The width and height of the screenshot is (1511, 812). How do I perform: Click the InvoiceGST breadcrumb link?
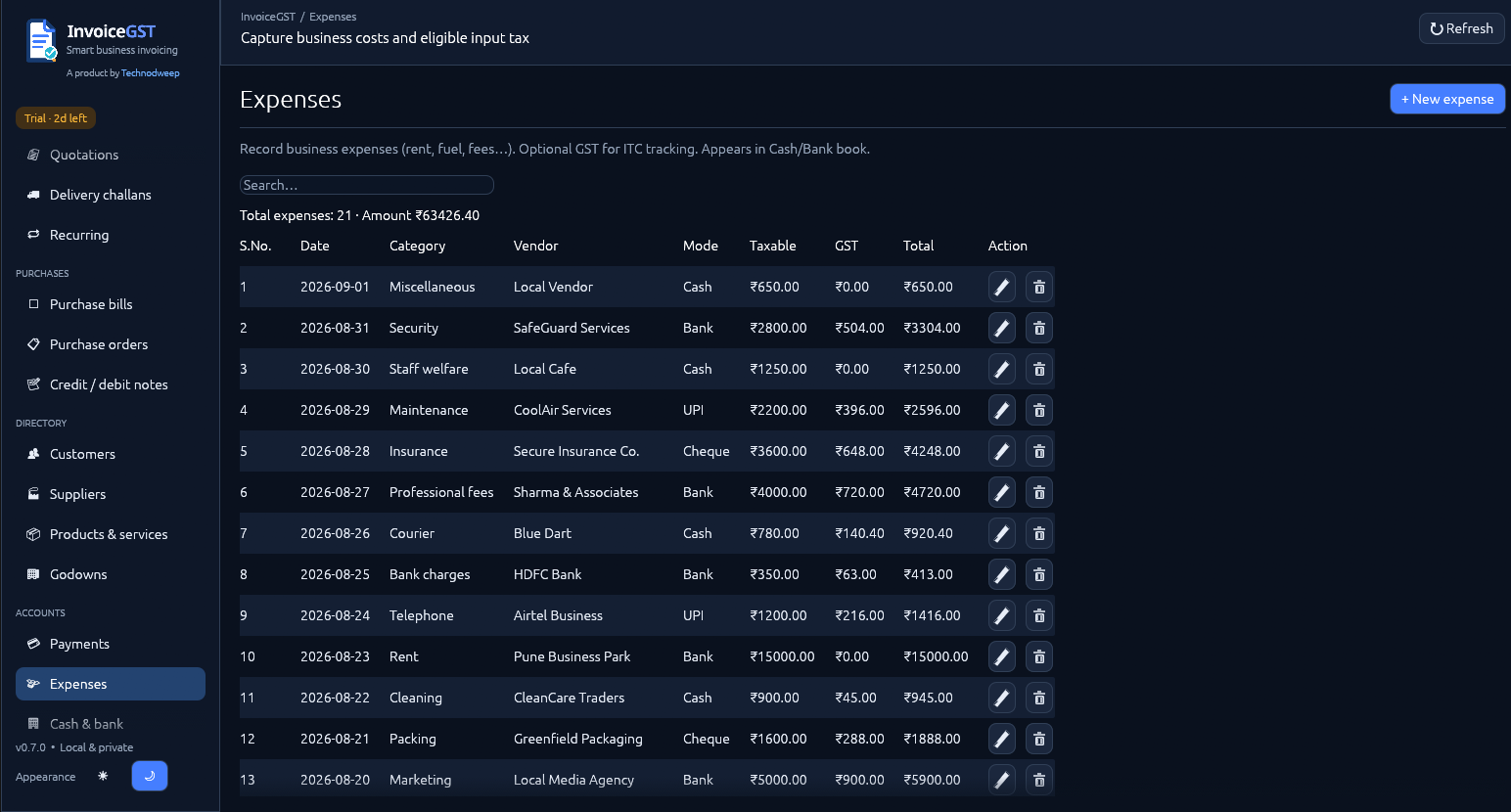(268, 17)
